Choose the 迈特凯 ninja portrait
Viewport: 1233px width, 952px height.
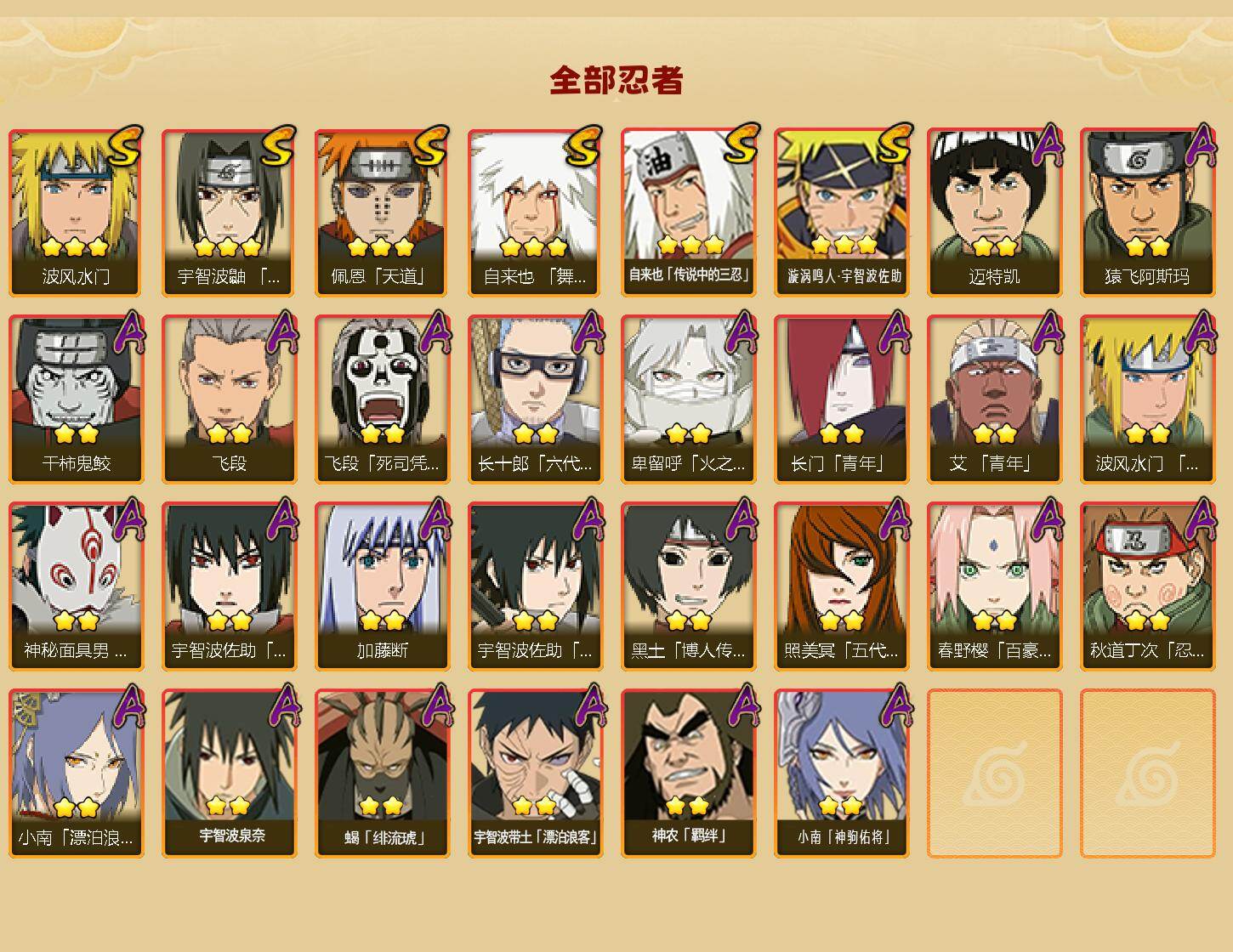point(995,212)
